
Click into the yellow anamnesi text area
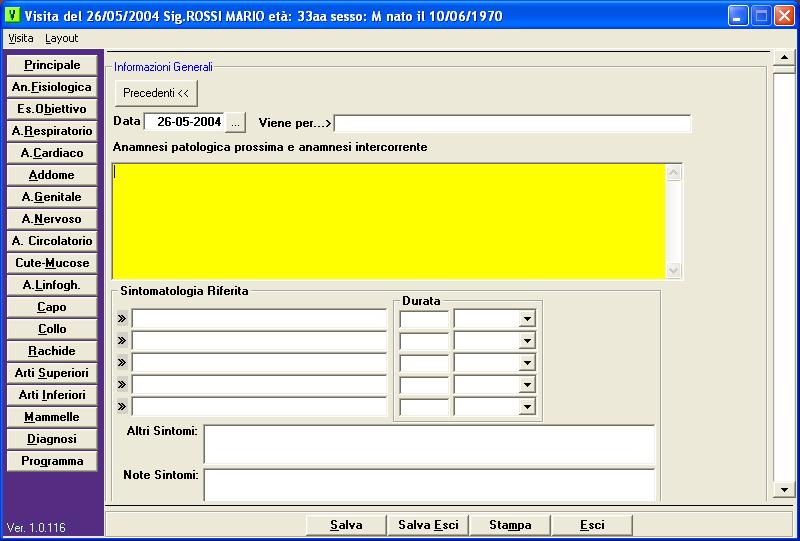[x=388, y=220]
